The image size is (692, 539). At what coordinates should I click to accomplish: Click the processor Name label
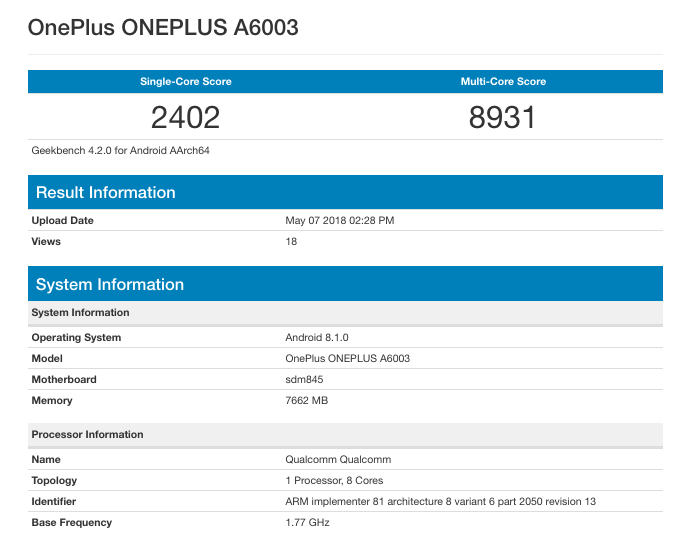(x=46, y=459)
